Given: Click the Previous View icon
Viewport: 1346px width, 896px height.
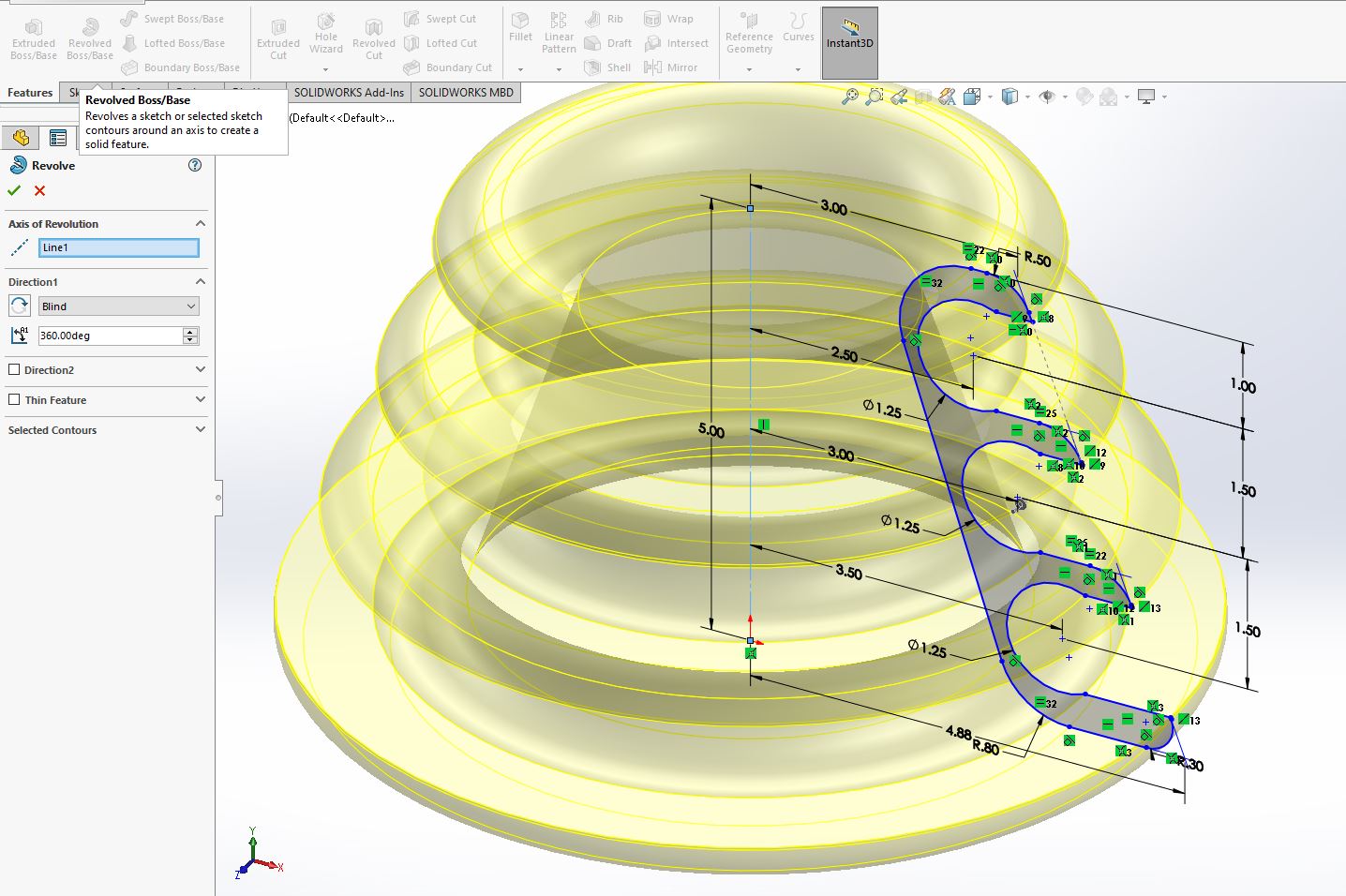Looking at the screenshot, I should coord(899,97).
